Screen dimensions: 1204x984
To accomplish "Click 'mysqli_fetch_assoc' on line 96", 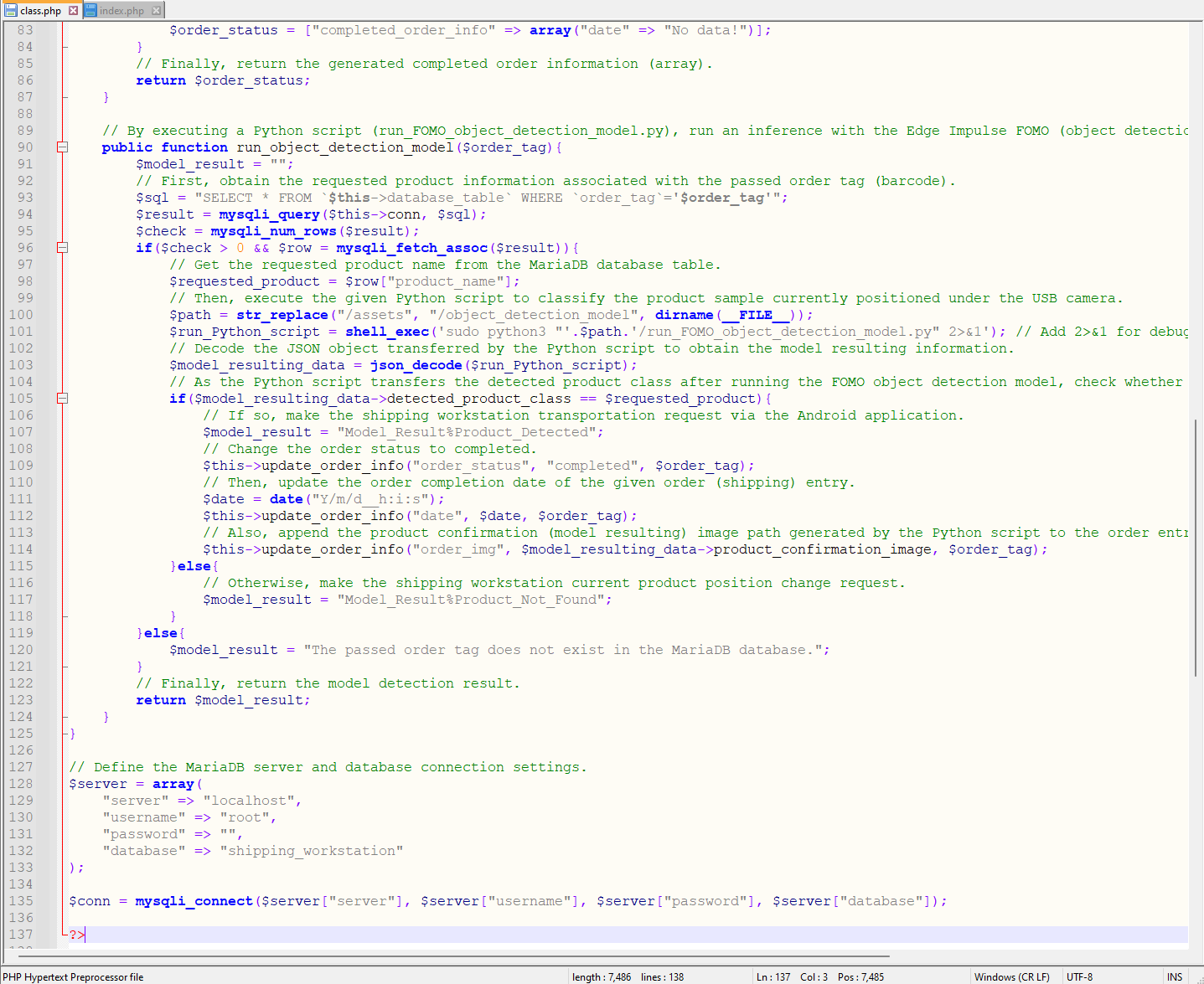I will tap(411, 248).
